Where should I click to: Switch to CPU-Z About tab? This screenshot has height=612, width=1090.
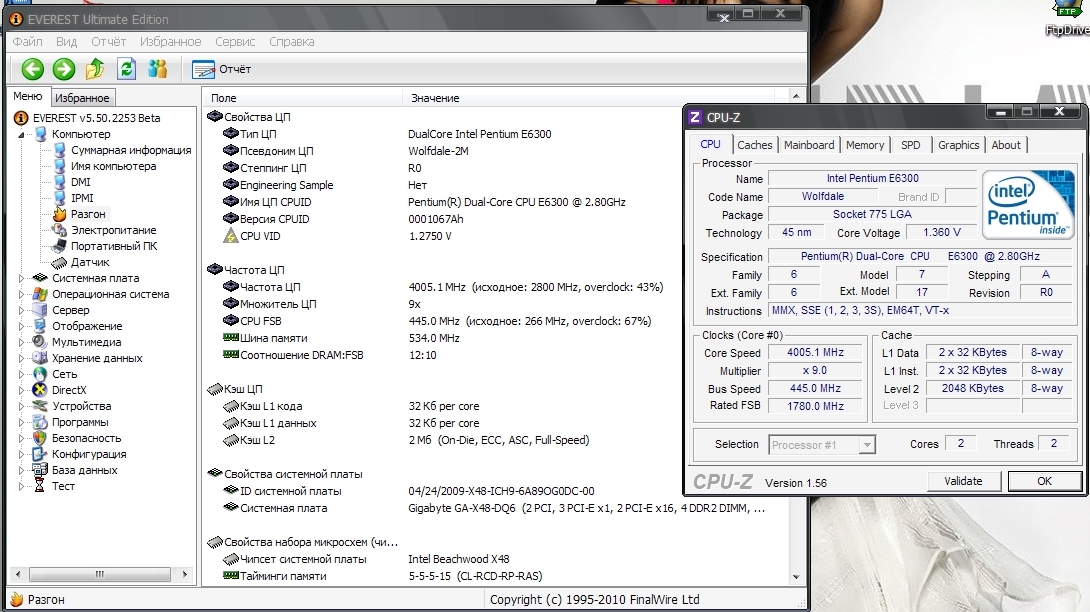pyautogui.click(x=1006, y=145)
